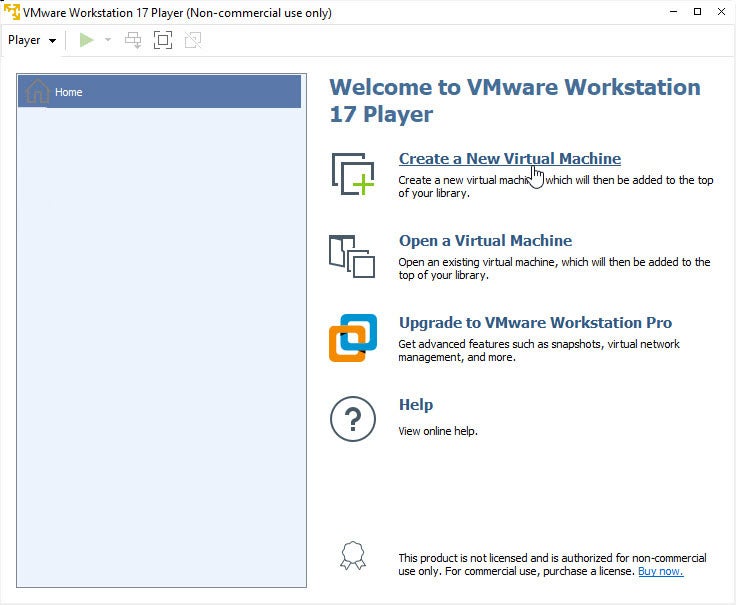Click the open virtual machine folder icon
The image size is (736, 605).
pyautogui.click(x=352, y=256)
